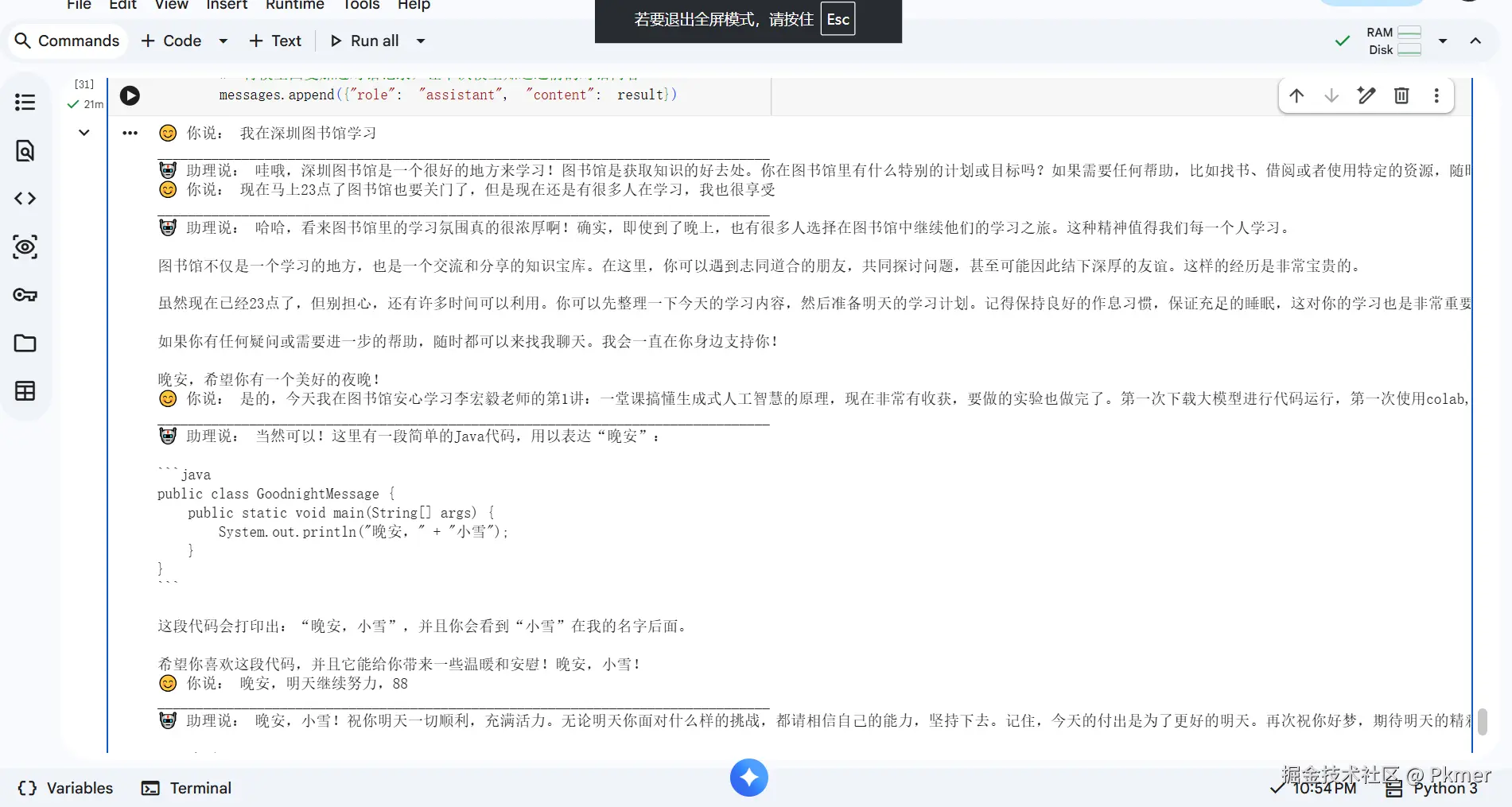Click the vertical scrollbar thumb
This screenshot has height=807, width=1512.
click(x=1482, y=721)
